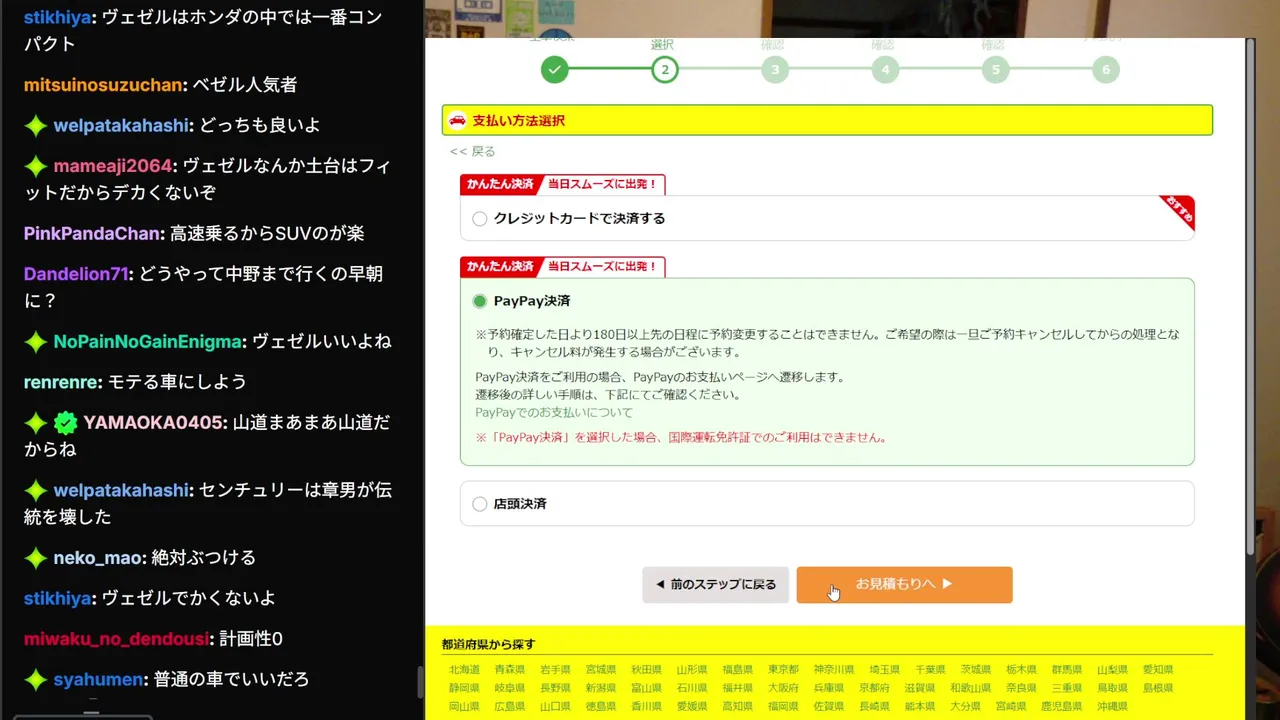This screenshot has height=720, width=1280.
Task: Click the 鹿児島県 prefecture link
Action: click(x=1061, y=706)
